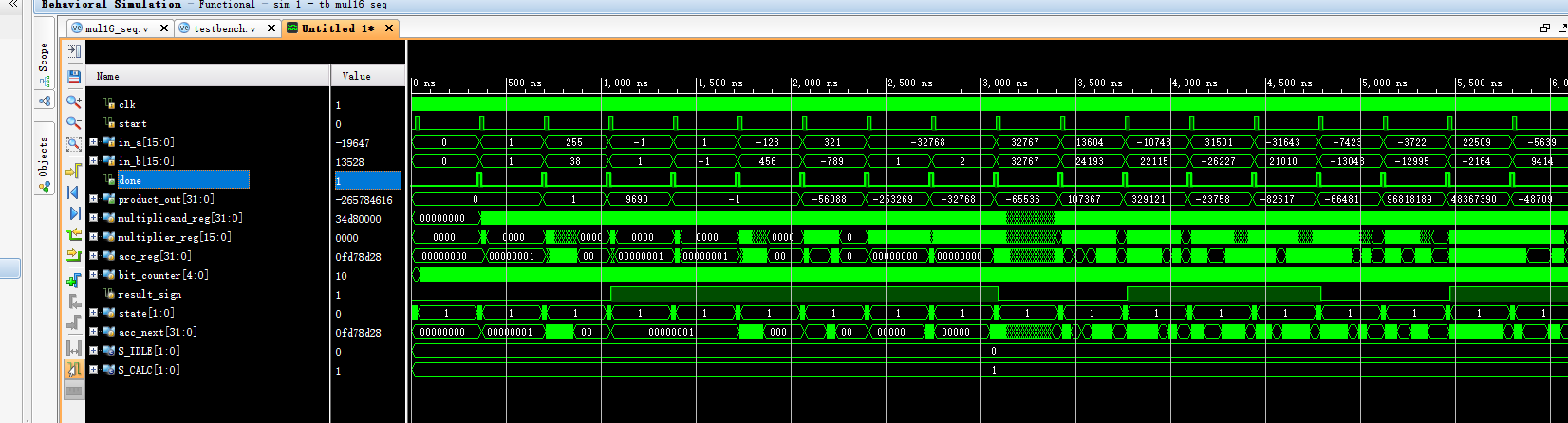This screenshot has height=423, width=1568.
Task: Go to last time in waveform
Action: click(x=74, y=213)
